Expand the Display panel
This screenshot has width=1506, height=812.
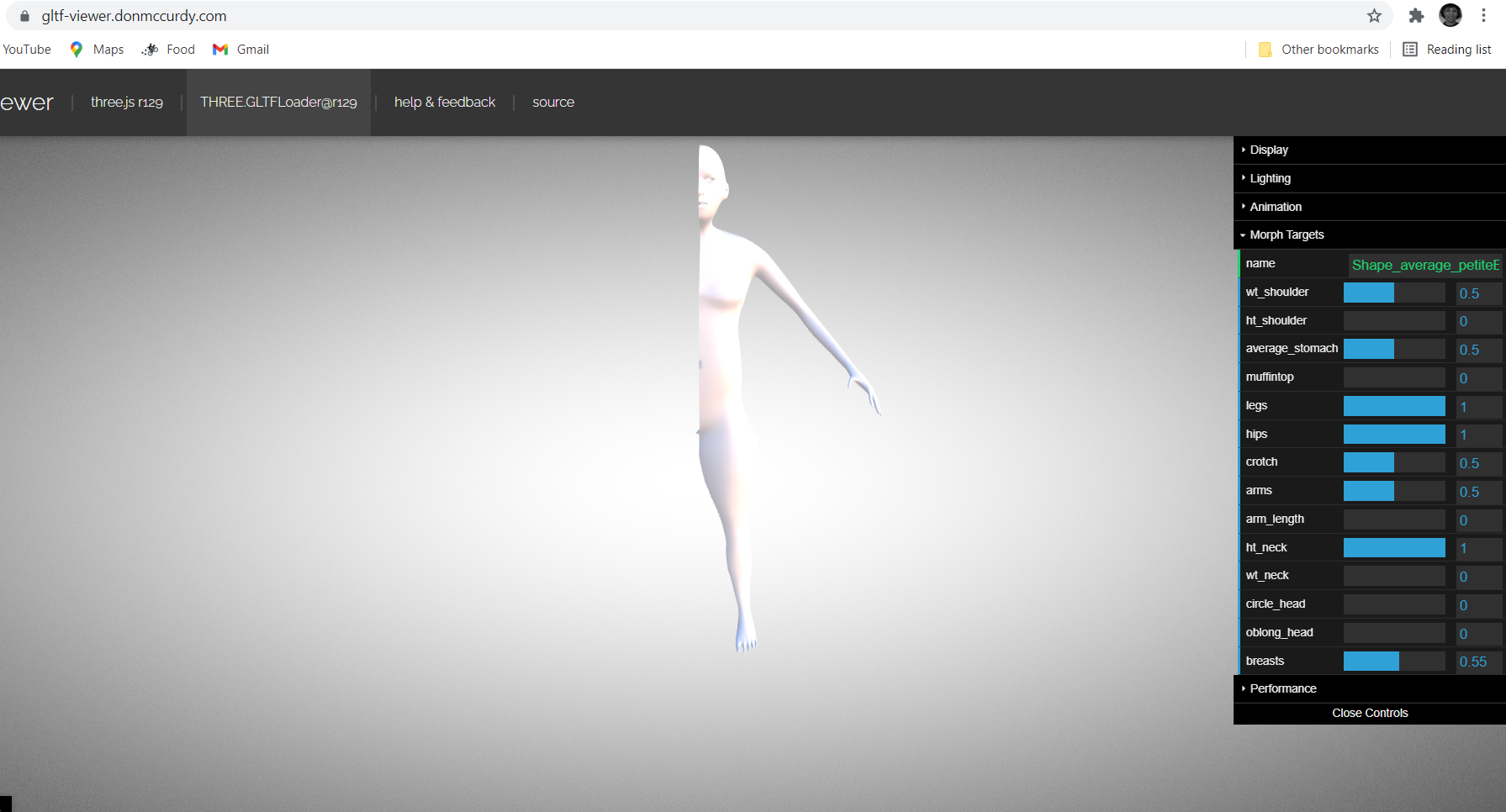point(1268,150)
